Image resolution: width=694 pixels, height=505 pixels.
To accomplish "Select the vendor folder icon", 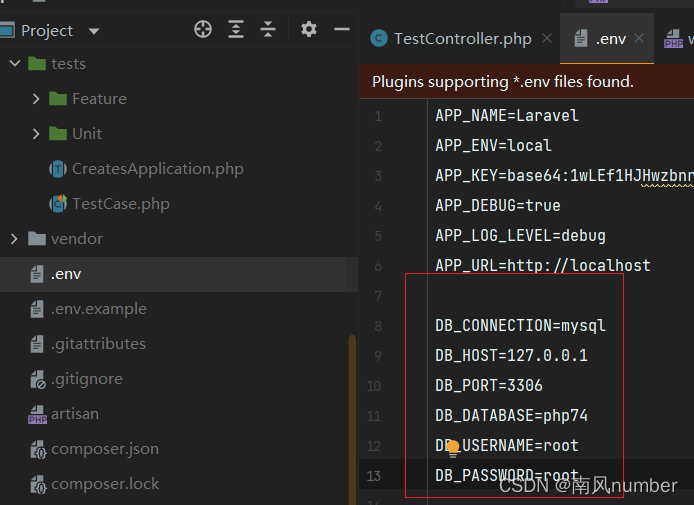I will pyautogui.click(x=37, y=239).
